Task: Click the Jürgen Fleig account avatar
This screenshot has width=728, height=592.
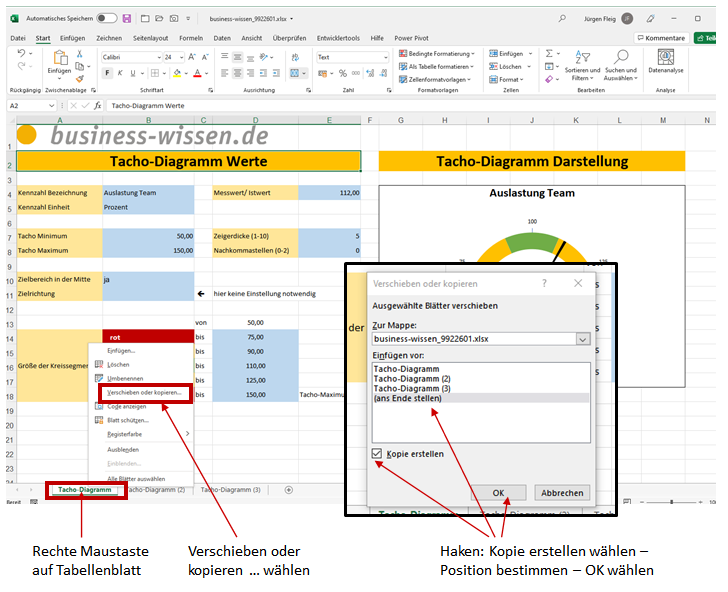Action: click(627, 19)
